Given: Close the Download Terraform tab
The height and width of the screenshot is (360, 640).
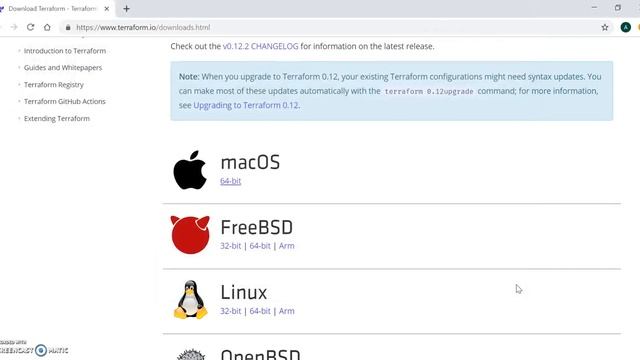Looking at the screenshot, I should (107, 9).
